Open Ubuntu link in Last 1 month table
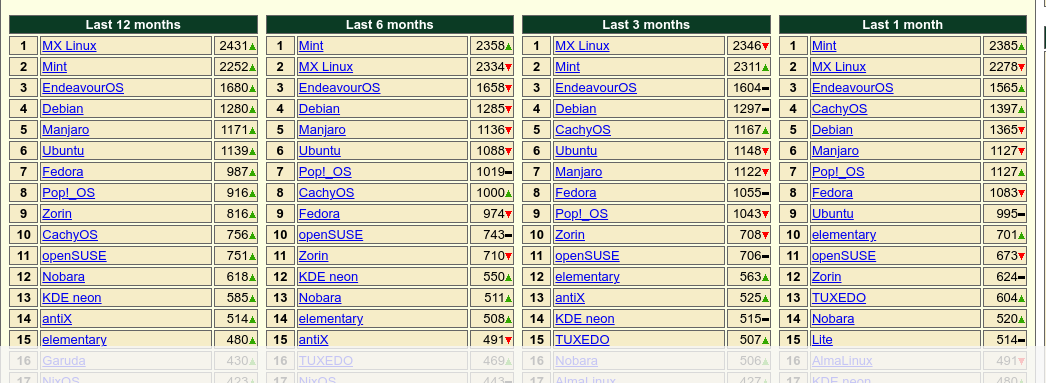This screenshot has width=1046, height=383. (833, 214)
